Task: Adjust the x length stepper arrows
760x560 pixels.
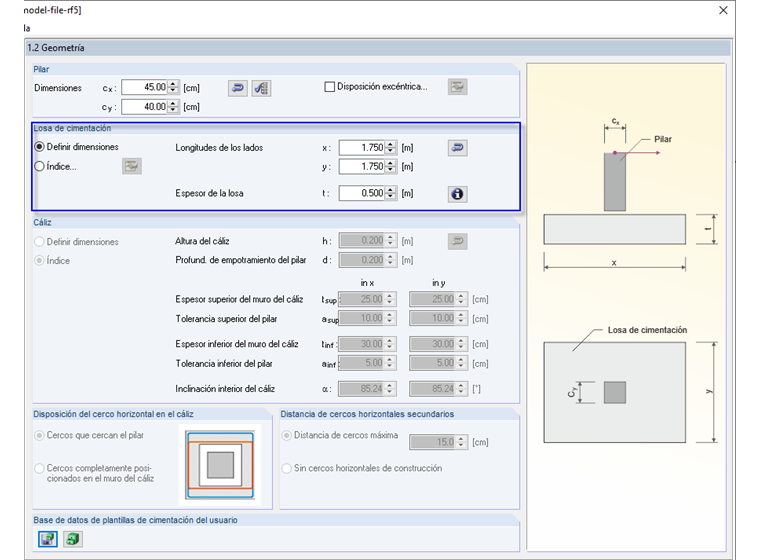Action: [x=391, y=147]
